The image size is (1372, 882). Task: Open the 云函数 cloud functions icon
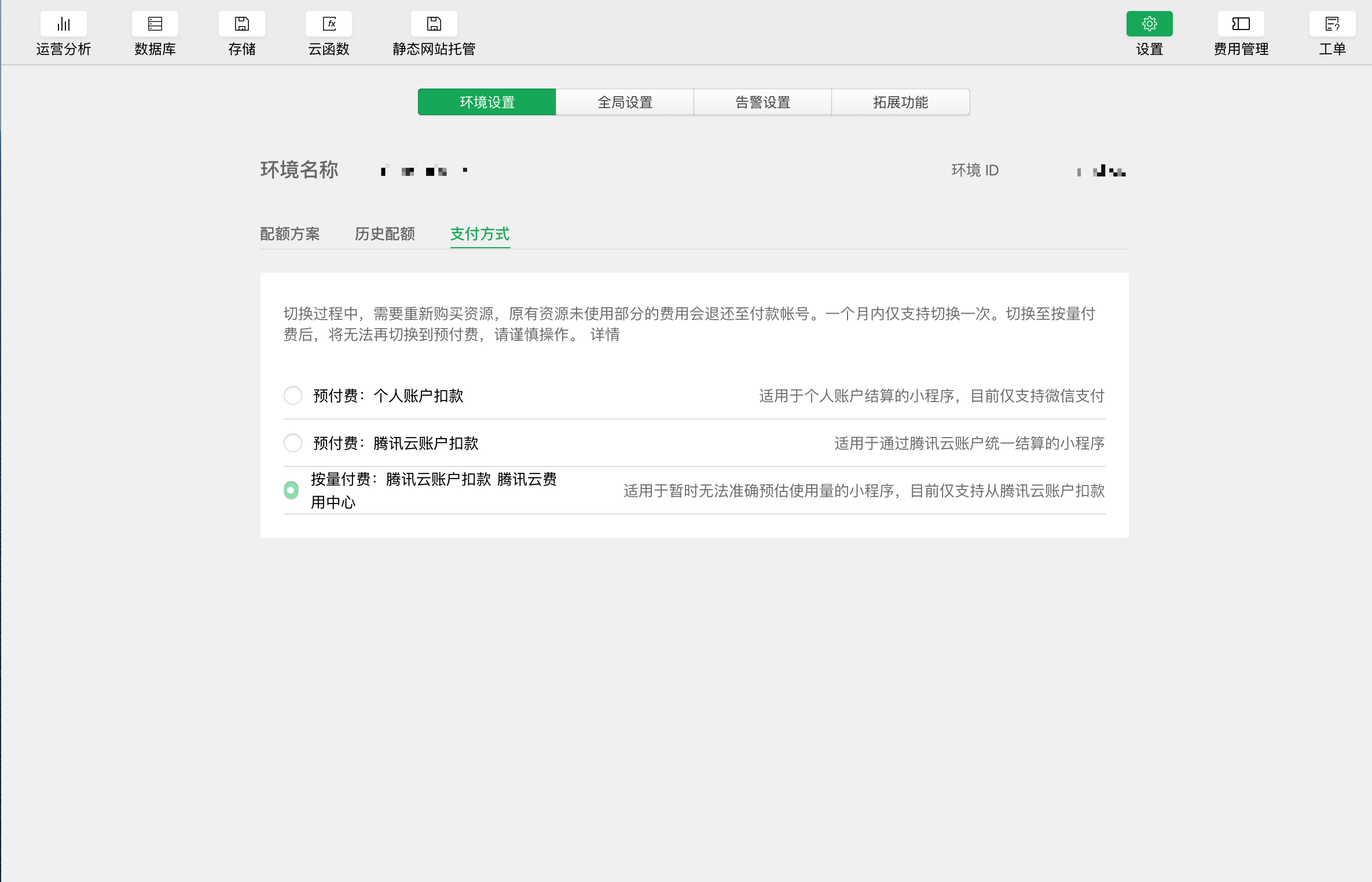[x=329, y=24]
